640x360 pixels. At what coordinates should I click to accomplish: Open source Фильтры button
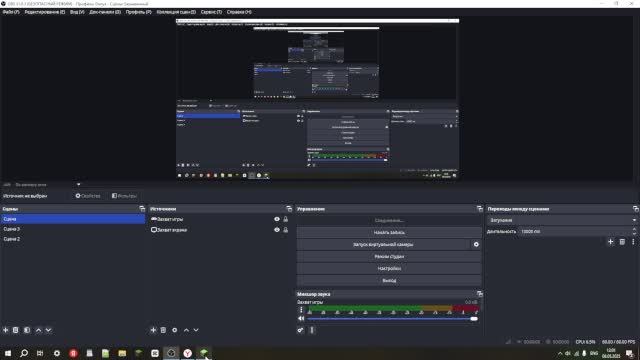tap(124, 196)
